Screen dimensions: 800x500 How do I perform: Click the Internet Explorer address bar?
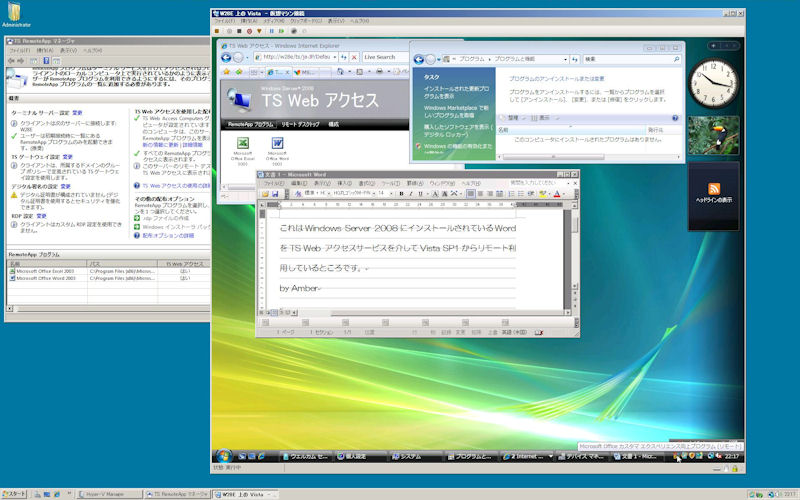coord(294,57)
